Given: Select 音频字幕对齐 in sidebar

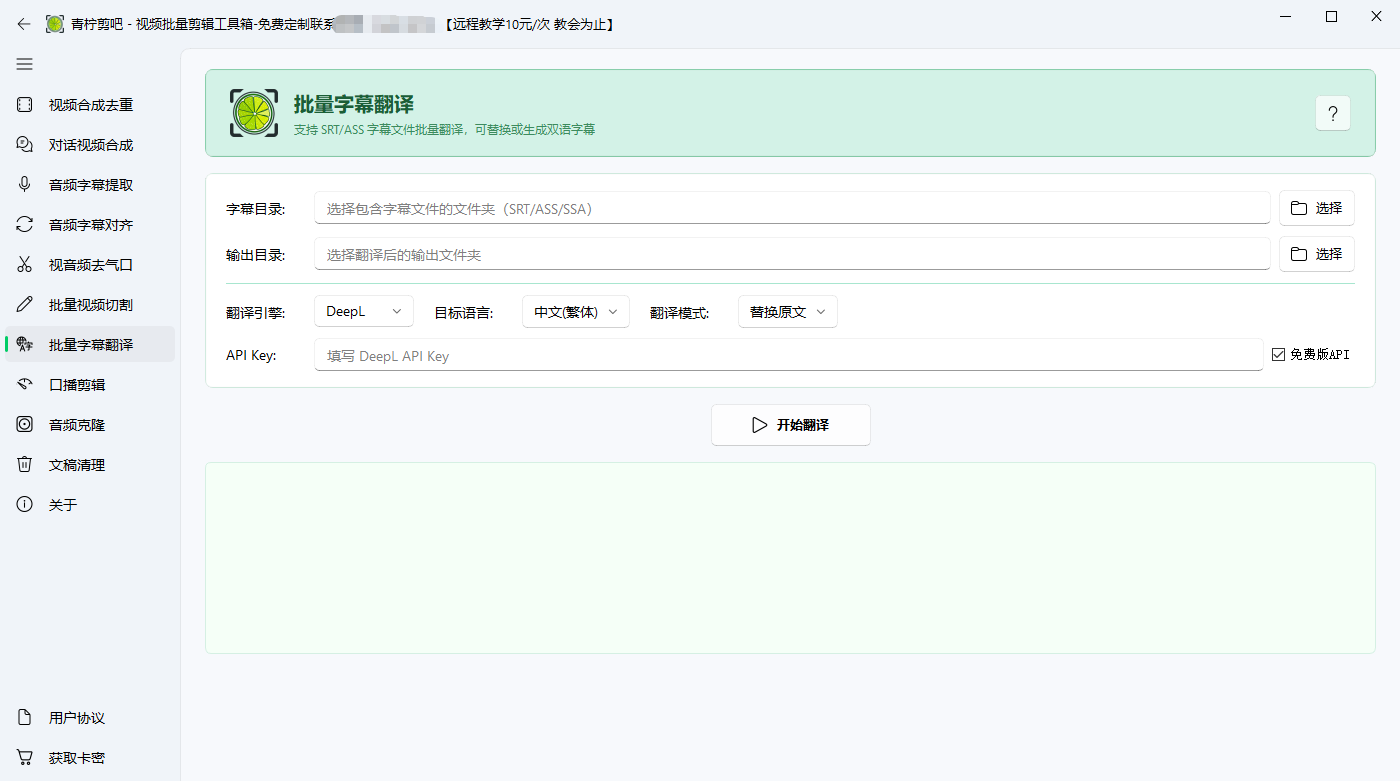Looking at the screenshot, I should point(90,224).
